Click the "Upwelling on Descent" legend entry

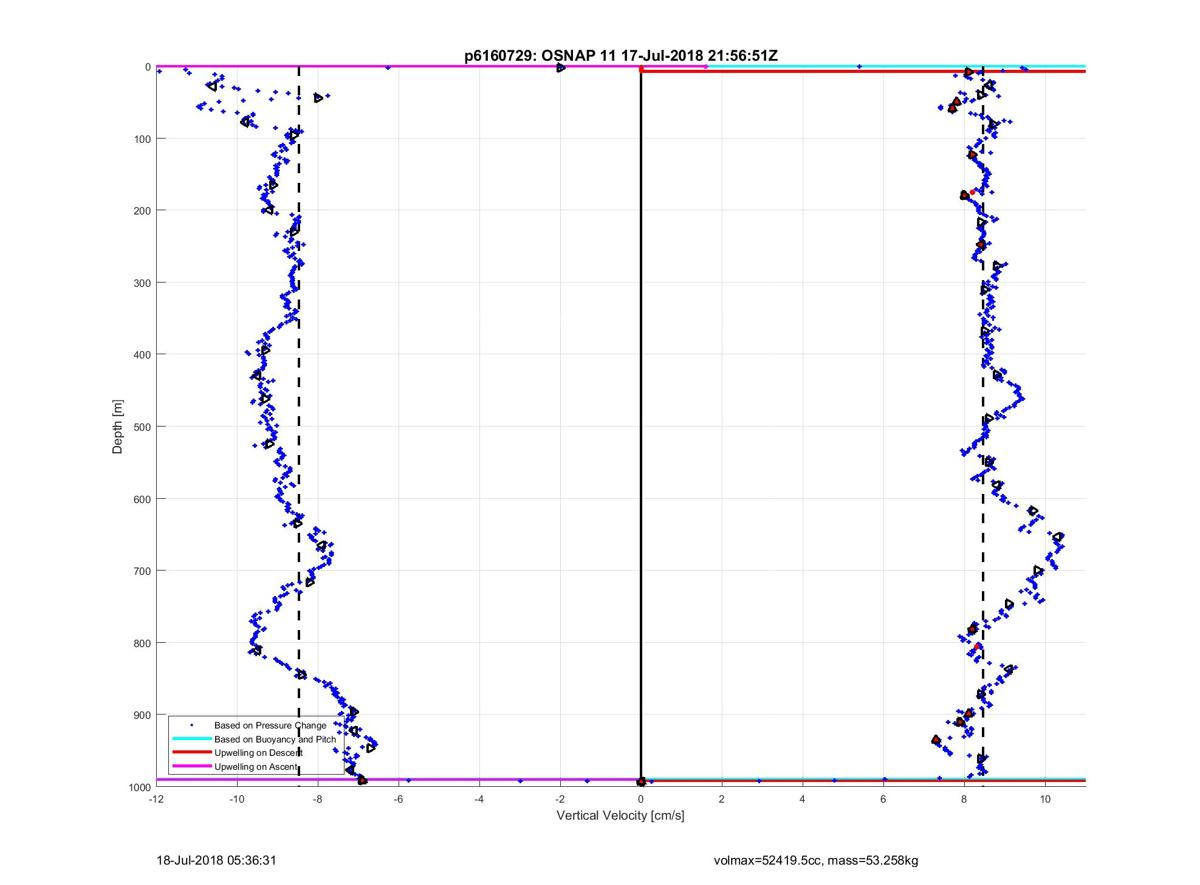(x=258, y=752)
